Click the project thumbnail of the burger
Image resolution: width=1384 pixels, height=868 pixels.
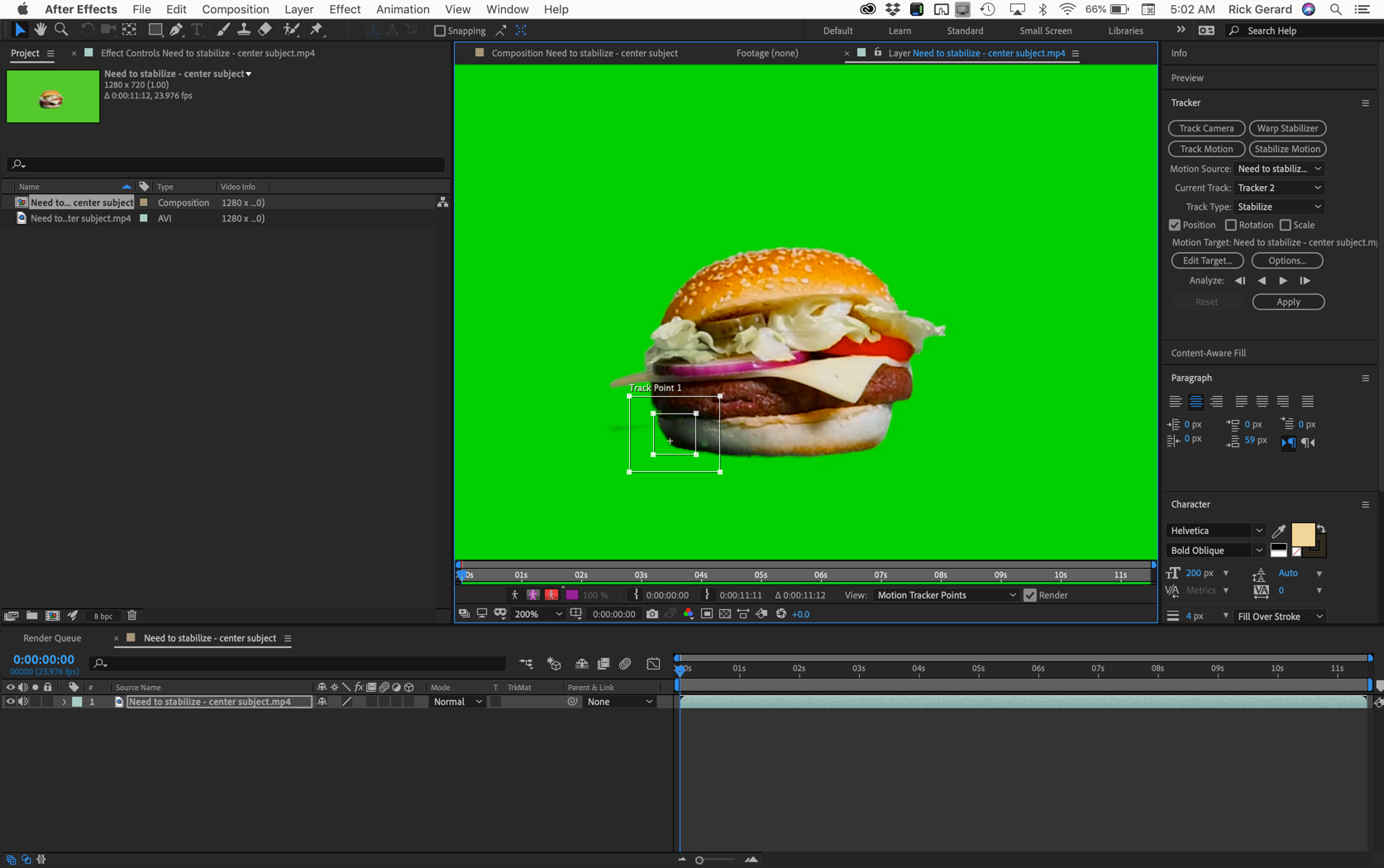[53, 97]
